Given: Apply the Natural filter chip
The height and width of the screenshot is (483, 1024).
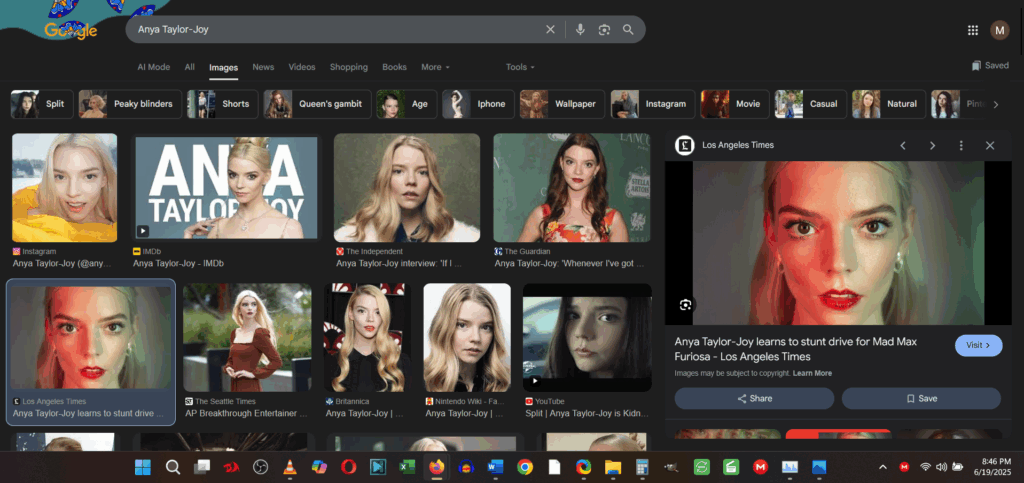Looking at the screenshot, I should click(888, 104).
